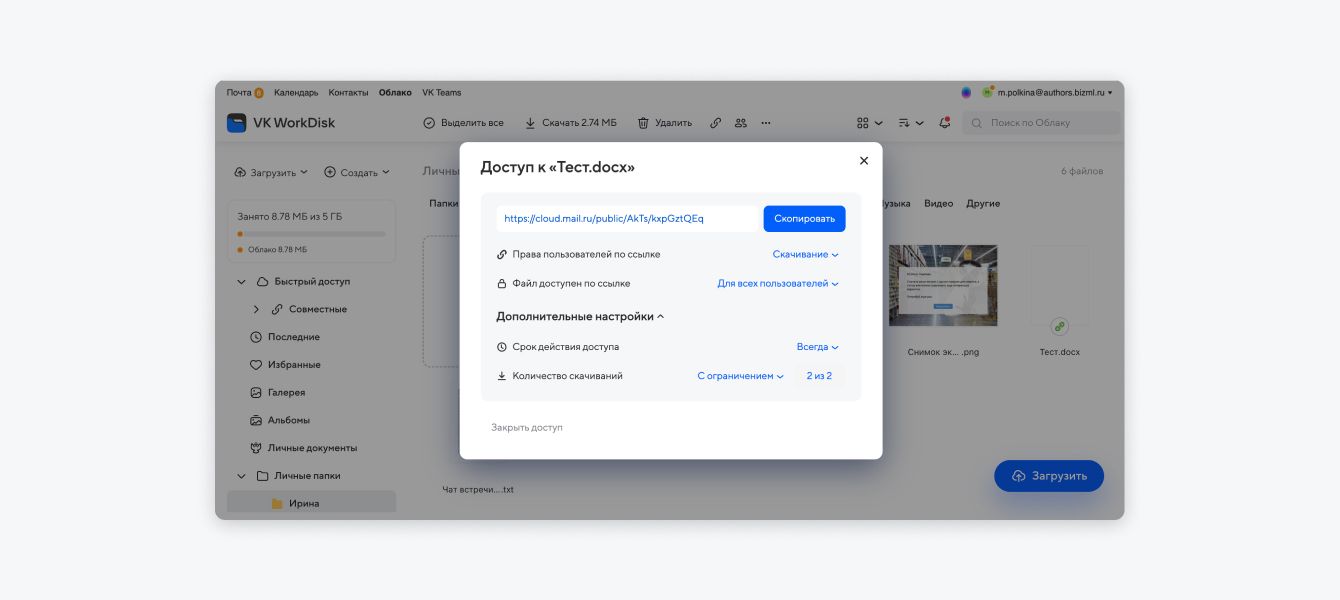Click the green link badge on Тест.docx

click(x=1059, y=326)
